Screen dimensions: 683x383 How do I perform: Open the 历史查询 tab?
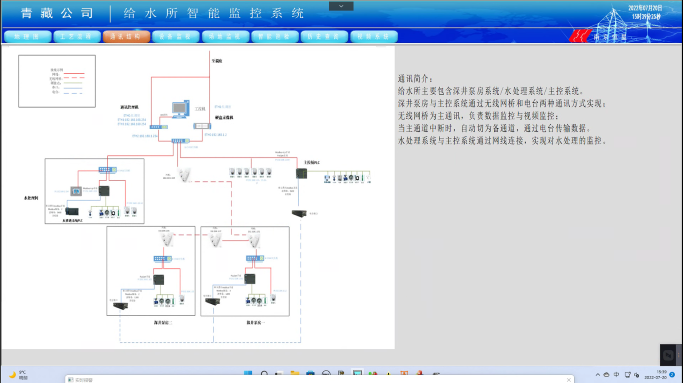324,37
